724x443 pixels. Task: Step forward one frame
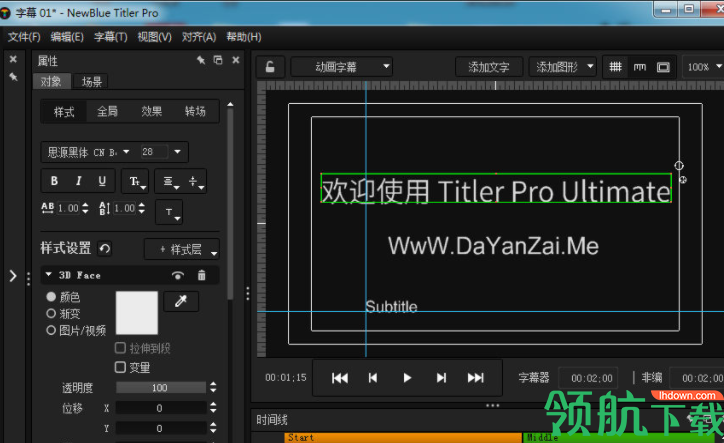click(441, 378)
